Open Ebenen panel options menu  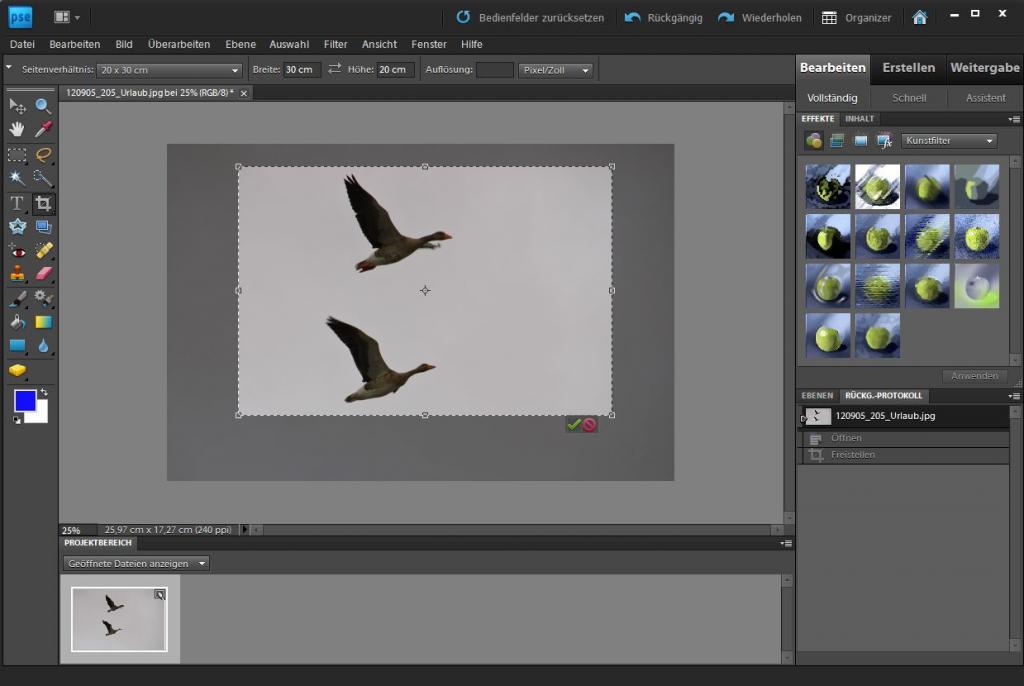1014,396
